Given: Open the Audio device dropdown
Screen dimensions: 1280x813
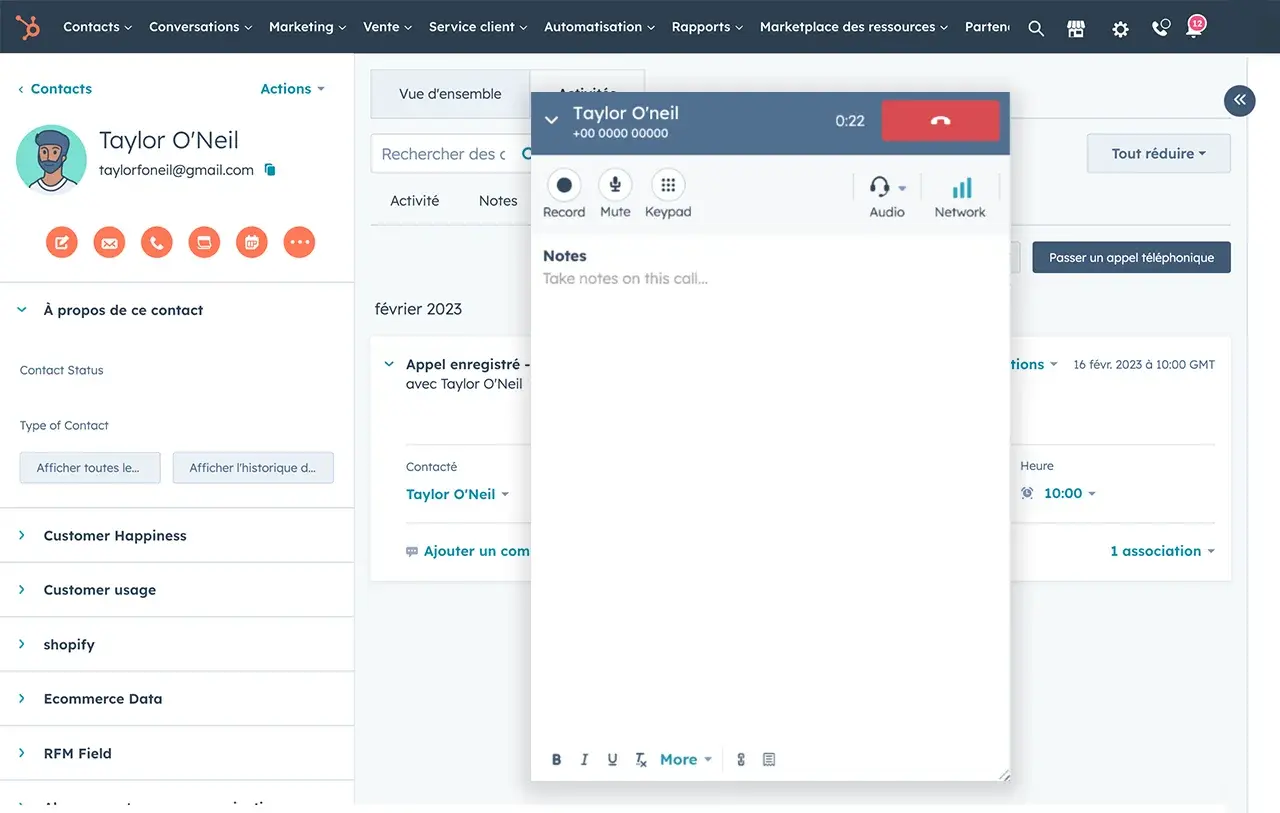Looking at the screenshot, I should [887, 189].
